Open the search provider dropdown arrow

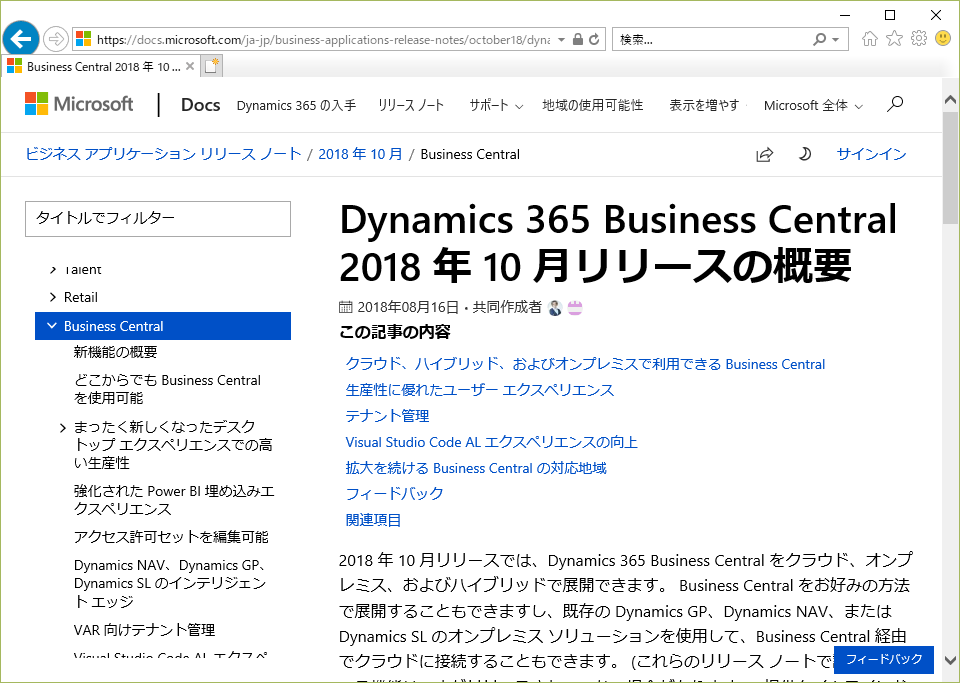[836, 39]
